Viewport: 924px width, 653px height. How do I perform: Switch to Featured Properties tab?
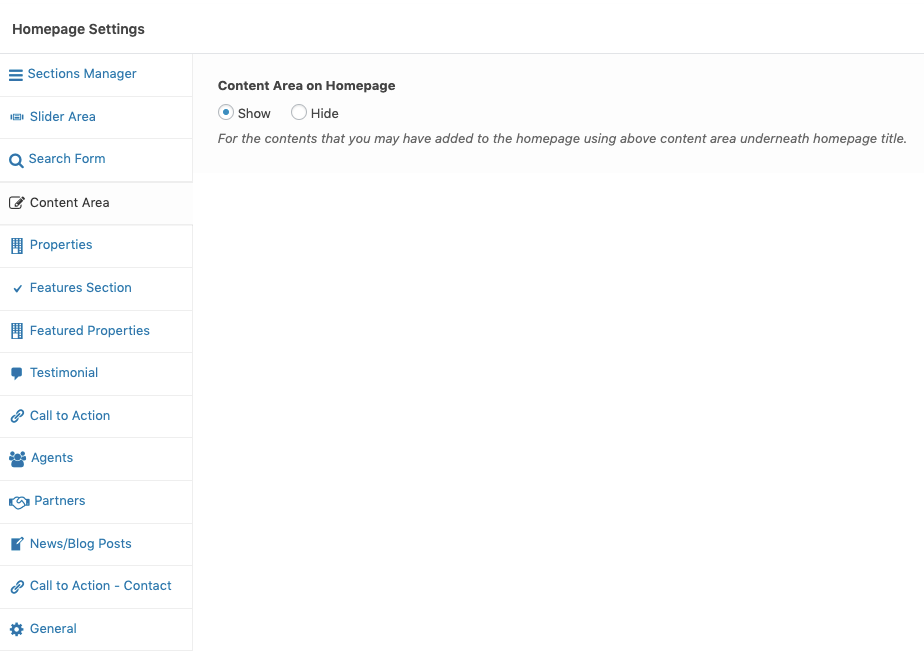pyautogui.click(x=96, y=331)
